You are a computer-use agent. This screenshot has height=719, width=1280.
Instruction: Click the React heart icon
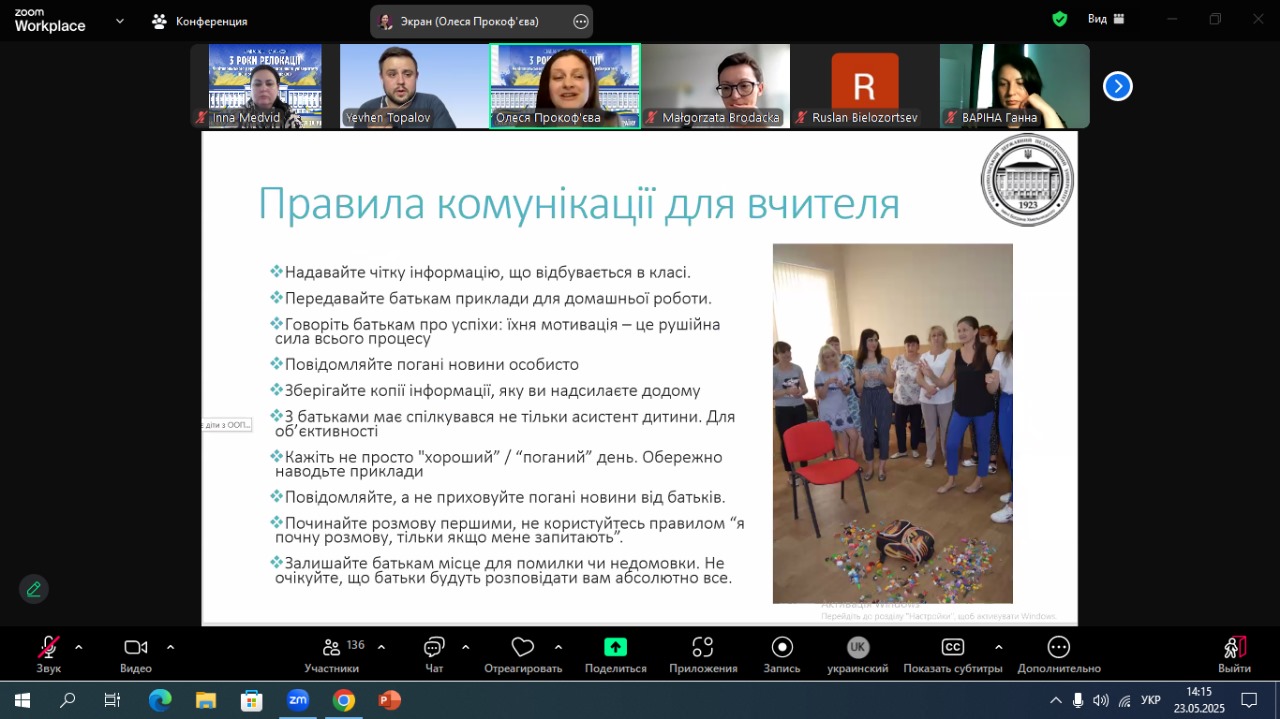(x=522, y=648)
